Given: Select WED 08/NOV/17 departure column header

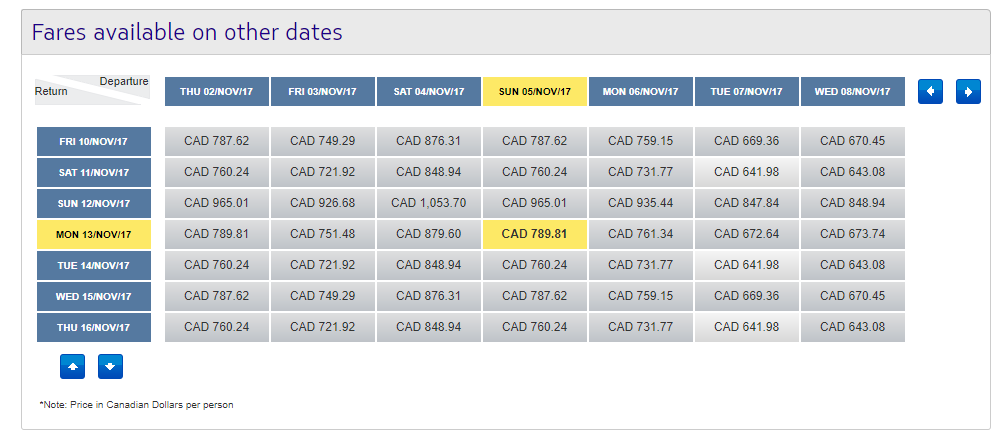Looking at the screenshot, I should 853,92.
